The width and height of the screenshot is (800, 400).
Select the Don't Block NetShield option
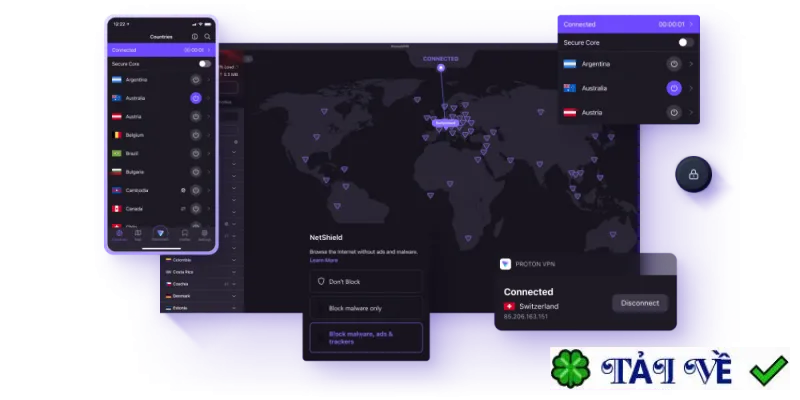coord(366,282)
